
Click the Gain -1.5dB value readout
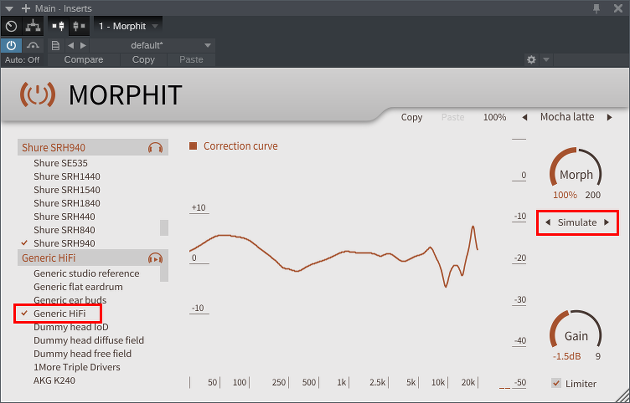coord(567,356)
